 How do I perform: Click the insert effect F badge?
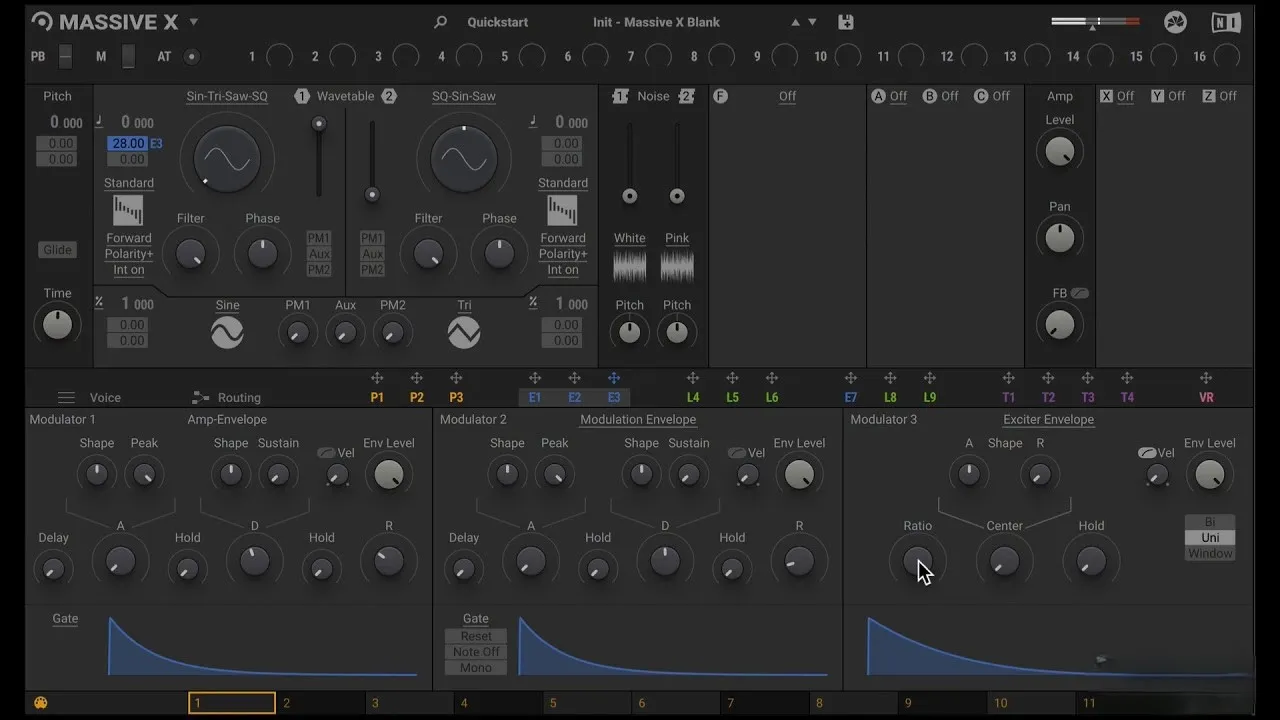tap(720, 96)
